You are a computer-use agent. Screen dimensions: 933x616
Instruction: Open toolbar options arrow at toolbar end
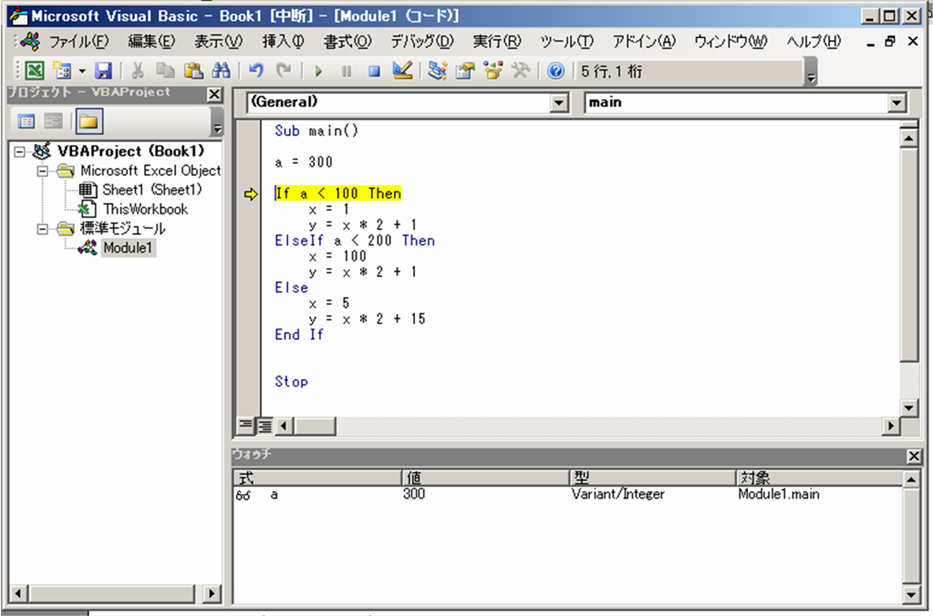tap(810, 73)
